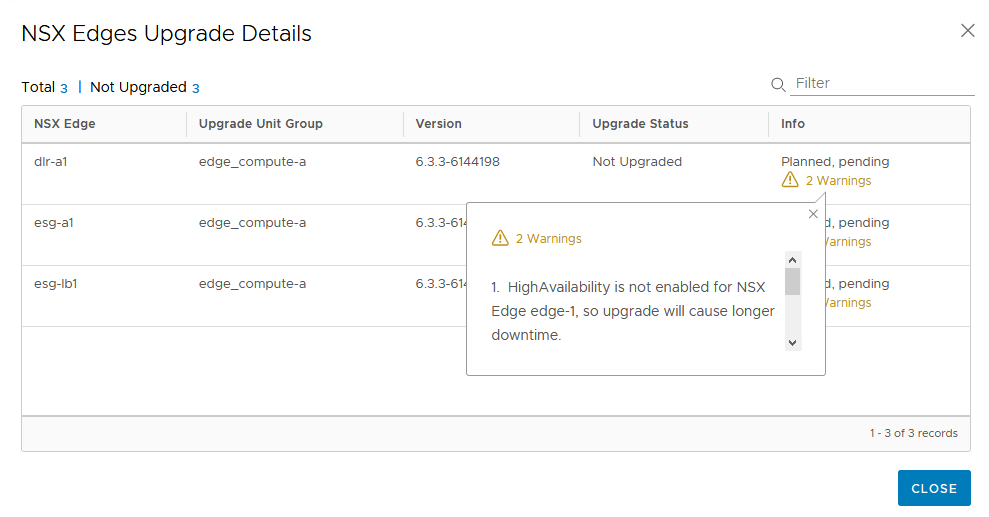Screen dimensions: 989x517
Task: Select the esg-lb1 edge row
Action: coord(56,284)
